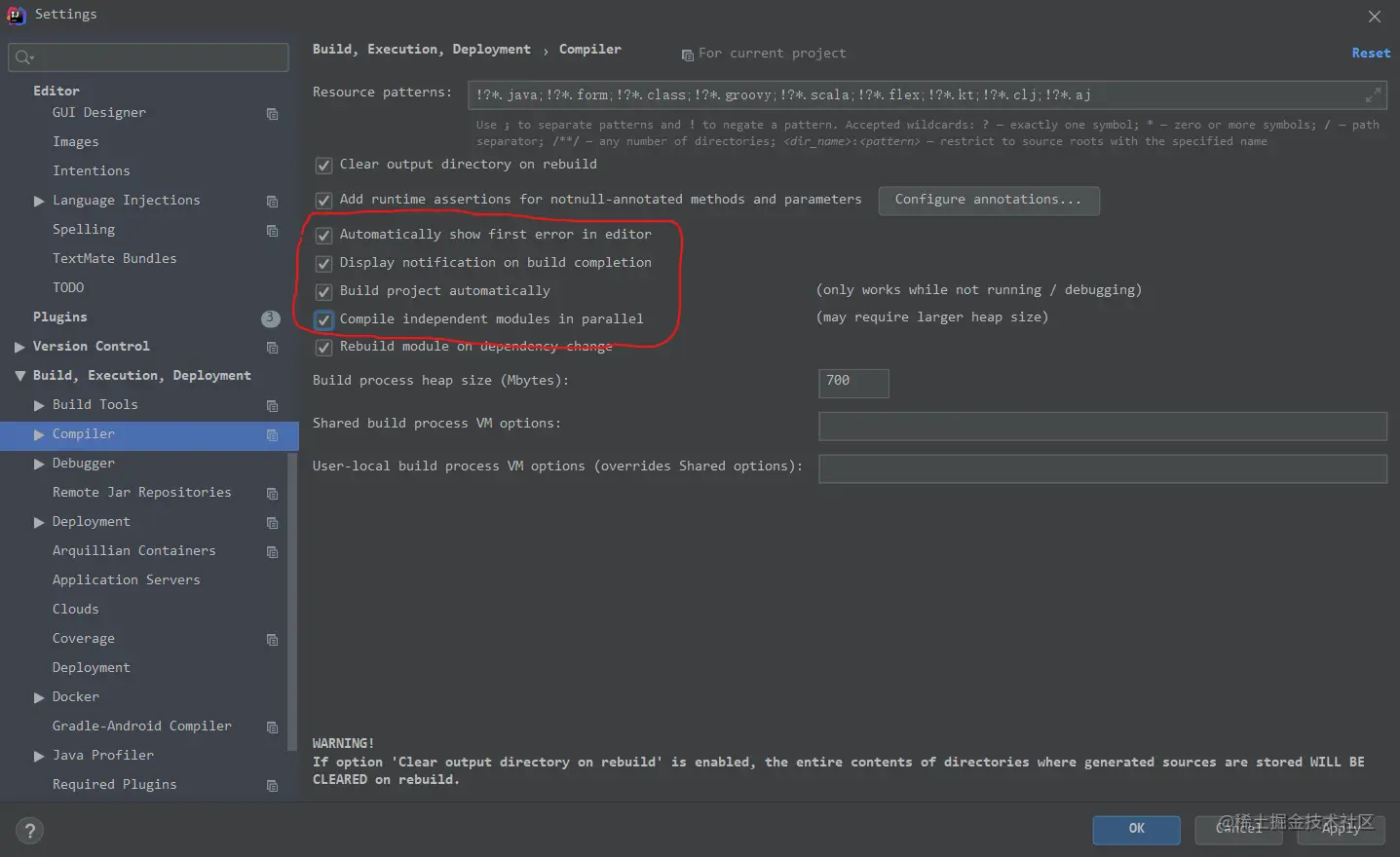Toggle Automatically show first error in editor
Screen dimensions: 1400x857
(x=323, y=236)
